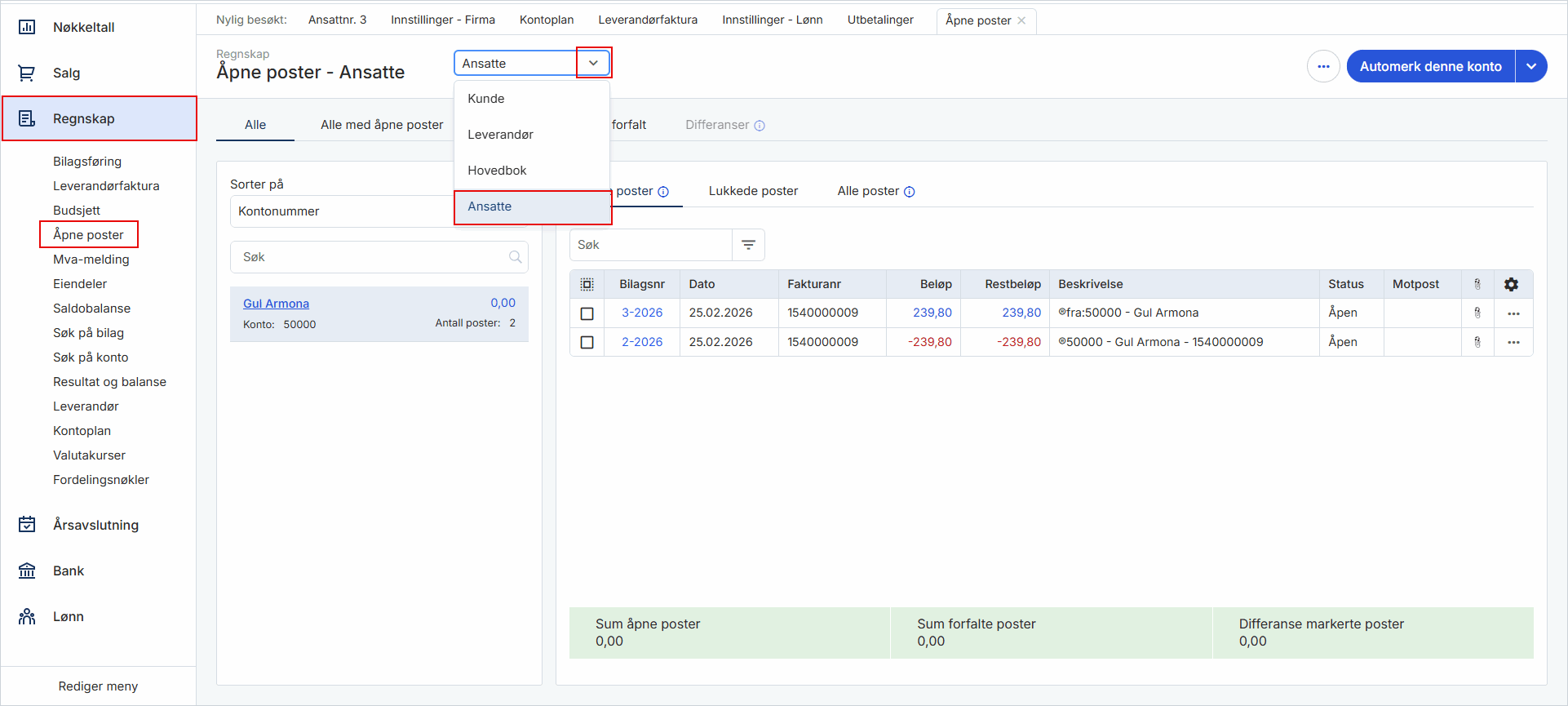Switch to the Lukkede poster tab

(x=752, y=191)
